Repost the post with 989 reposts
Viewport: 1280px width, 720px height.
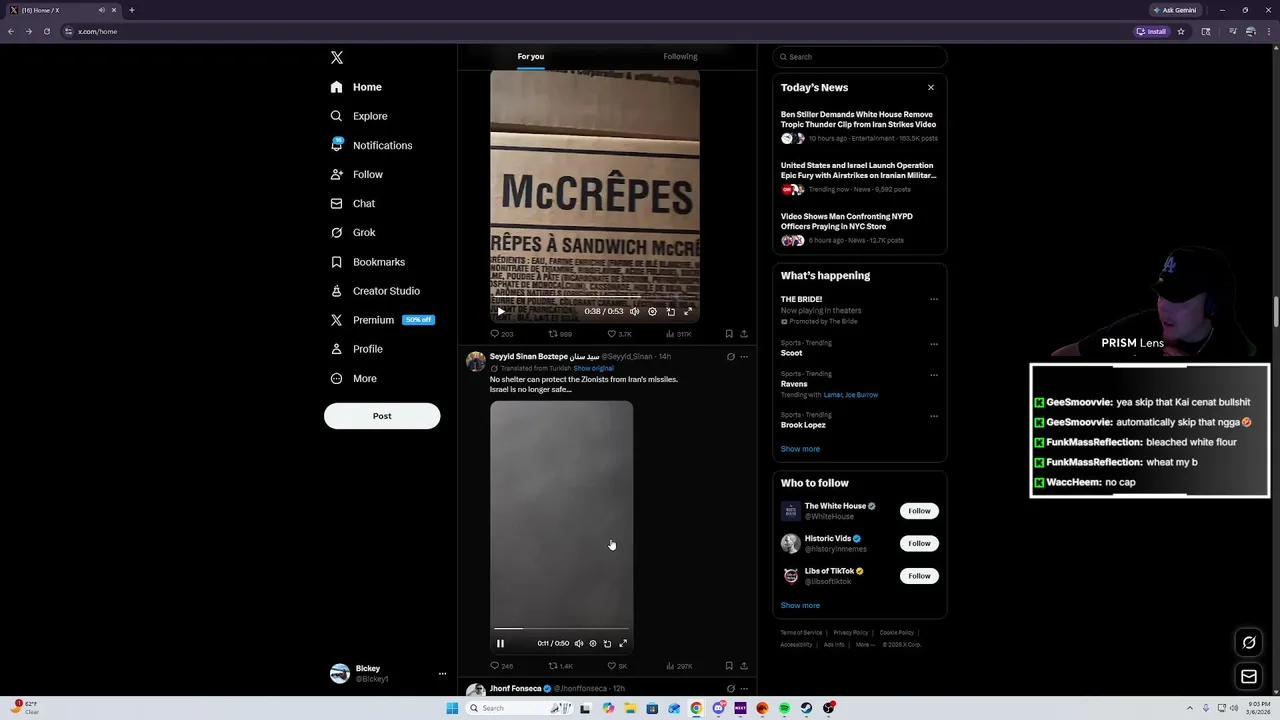pyautogui.click(x=560, y=334)
